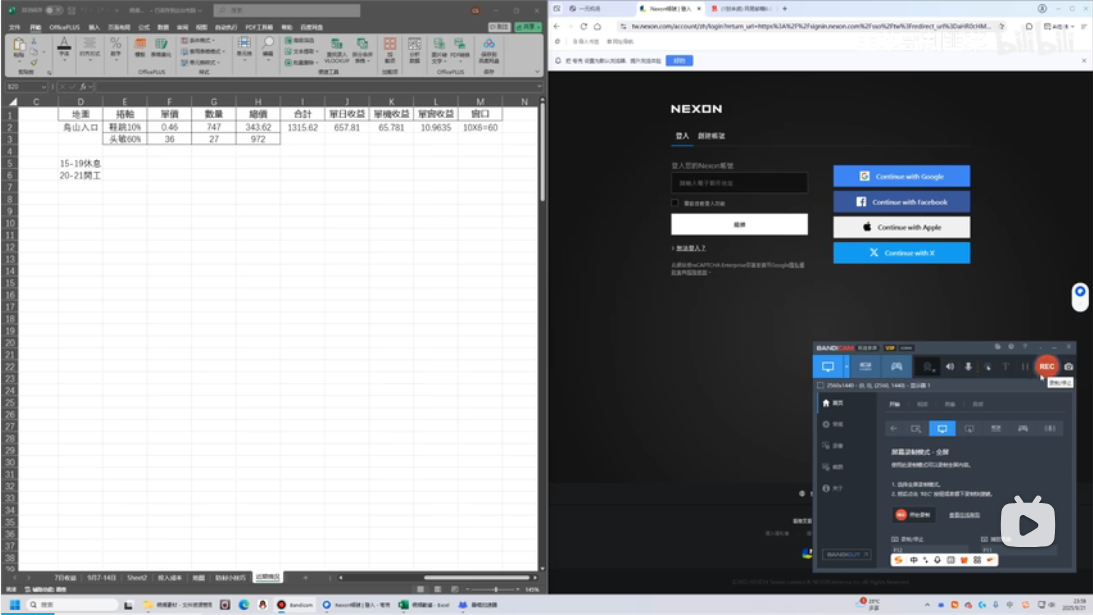Viewport: 1093px width, 615px height.
Task: Toggle Bandicam microphone icon
Action: tap(968, 367)
